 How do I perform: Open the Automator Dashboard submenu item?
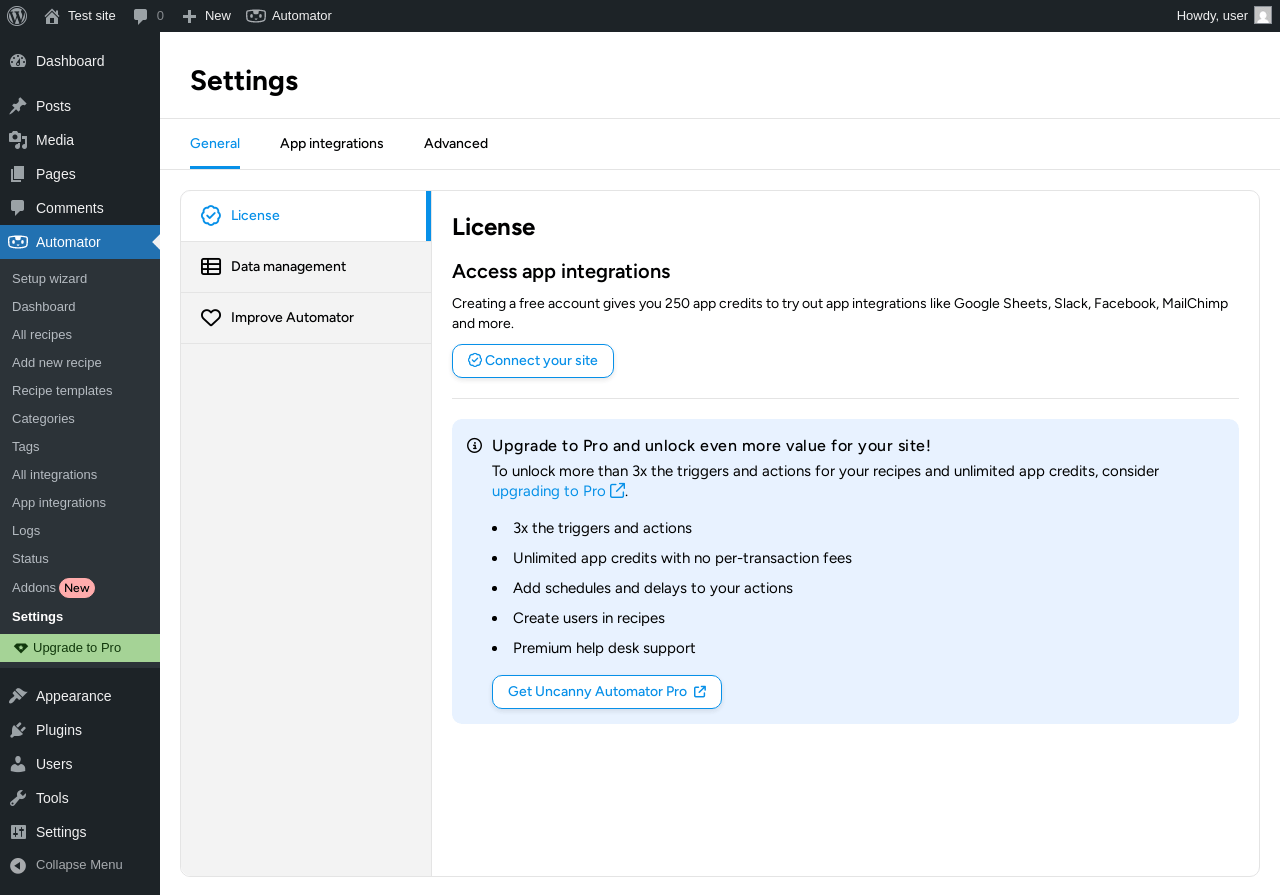[x=80, y=307]
